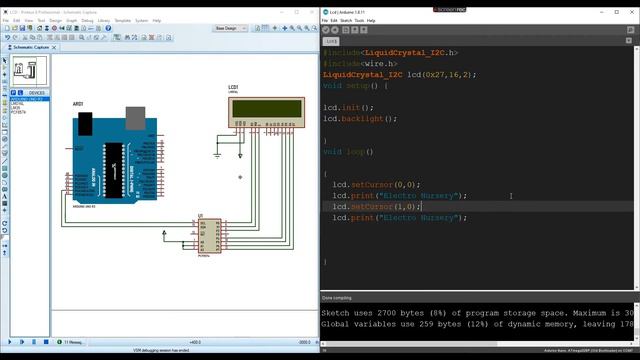The width and height of the screenshot is (640, 360).
Task: Select 2D Circle drawing tool
Action: [4, 175]
